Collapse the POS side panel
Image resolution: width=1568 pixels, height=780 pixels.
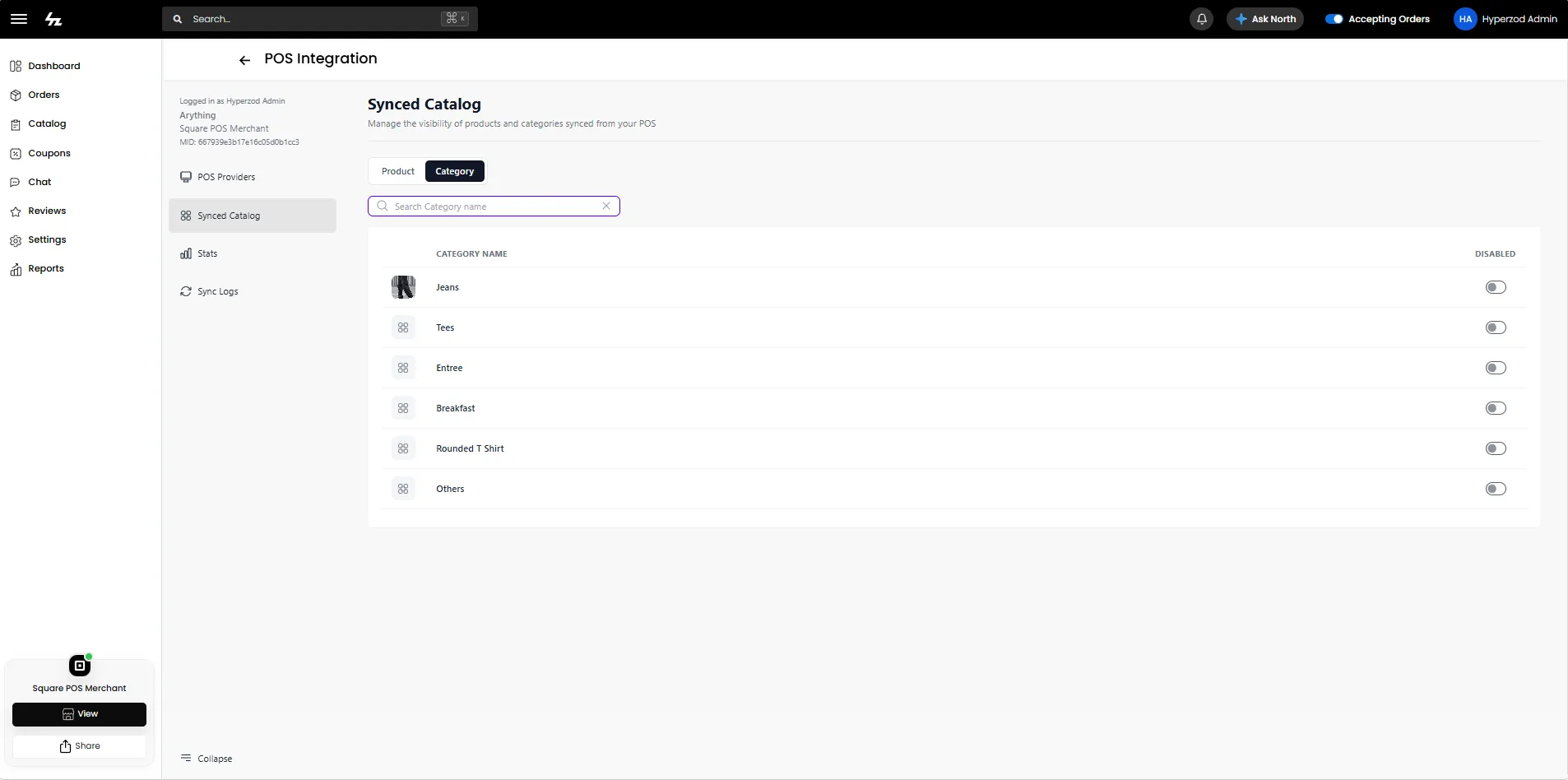[x=206, y=759]
